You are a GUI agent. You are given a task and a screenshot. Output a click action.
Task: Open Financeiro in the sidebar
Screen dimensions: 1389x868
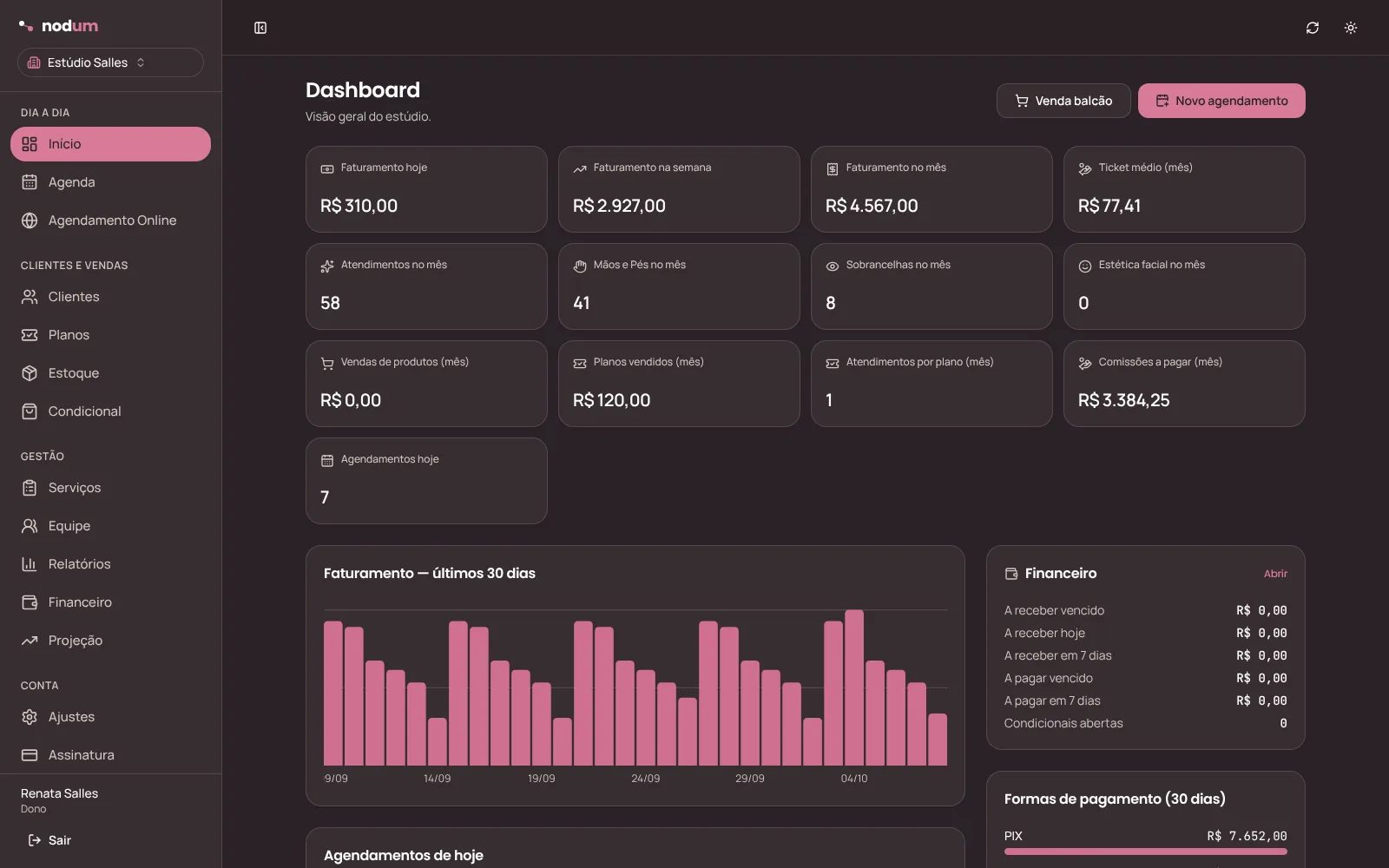110,602
